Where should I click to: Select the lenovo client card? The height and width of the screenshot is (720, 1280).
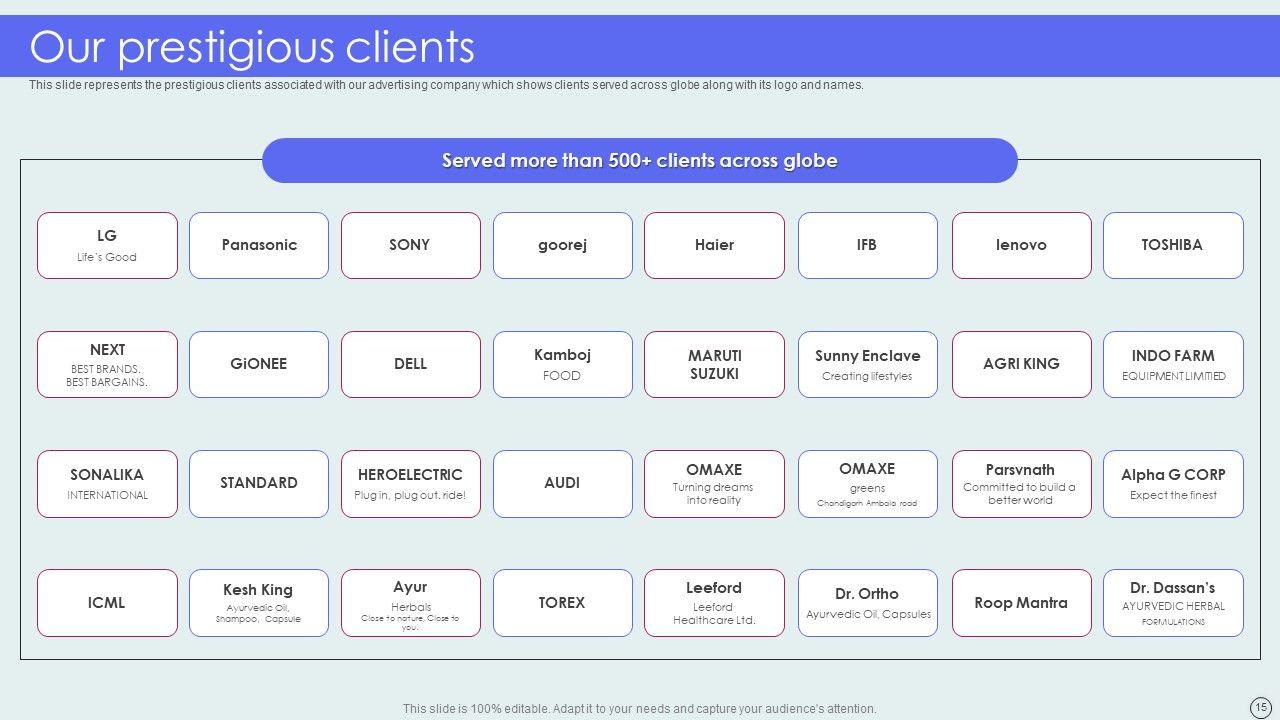pos(1022,245)
